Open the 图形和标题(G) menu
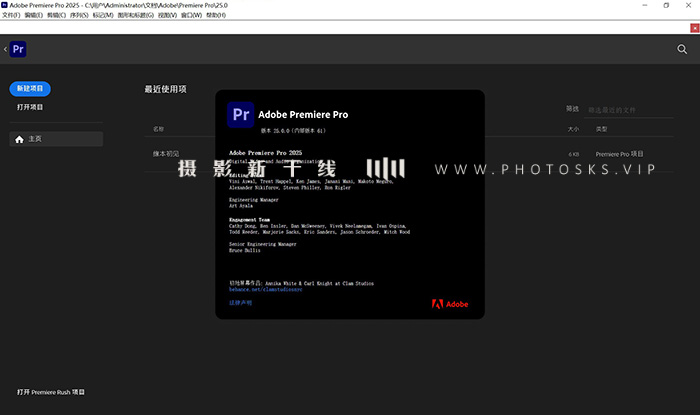Screen dimensions: 700x415 pyautogui.click(x=135, y=15)
